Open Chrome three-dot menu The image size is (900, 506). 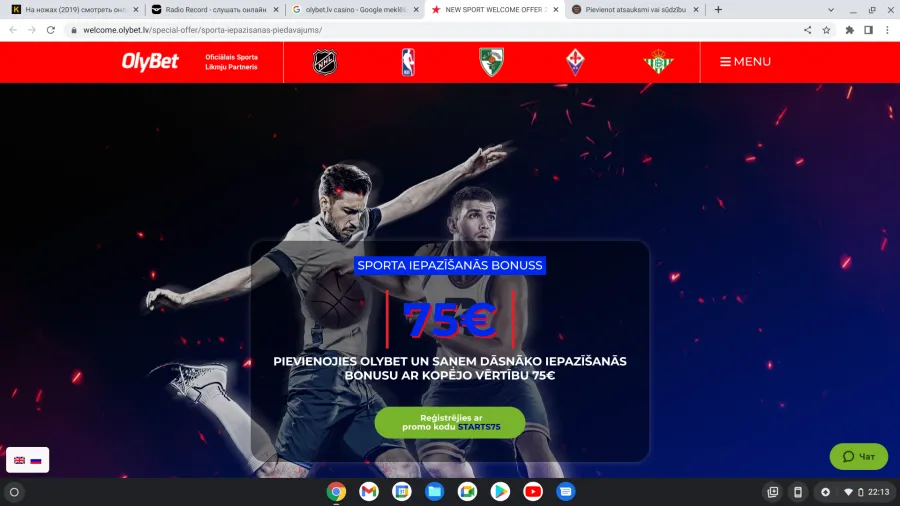[x=887, y=30]
